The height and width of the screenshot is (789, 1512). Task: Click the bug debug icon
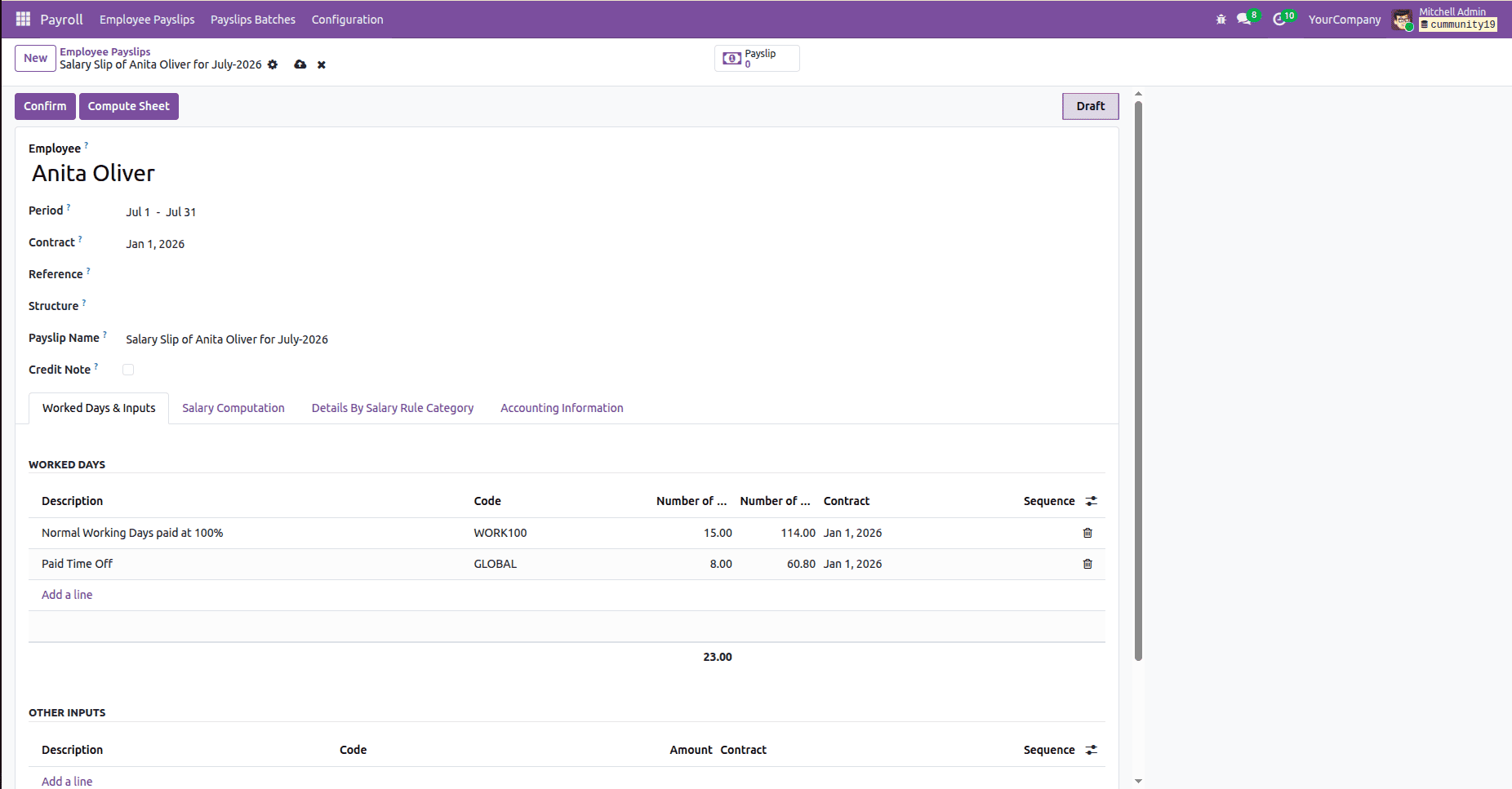tap(1221, 19)
